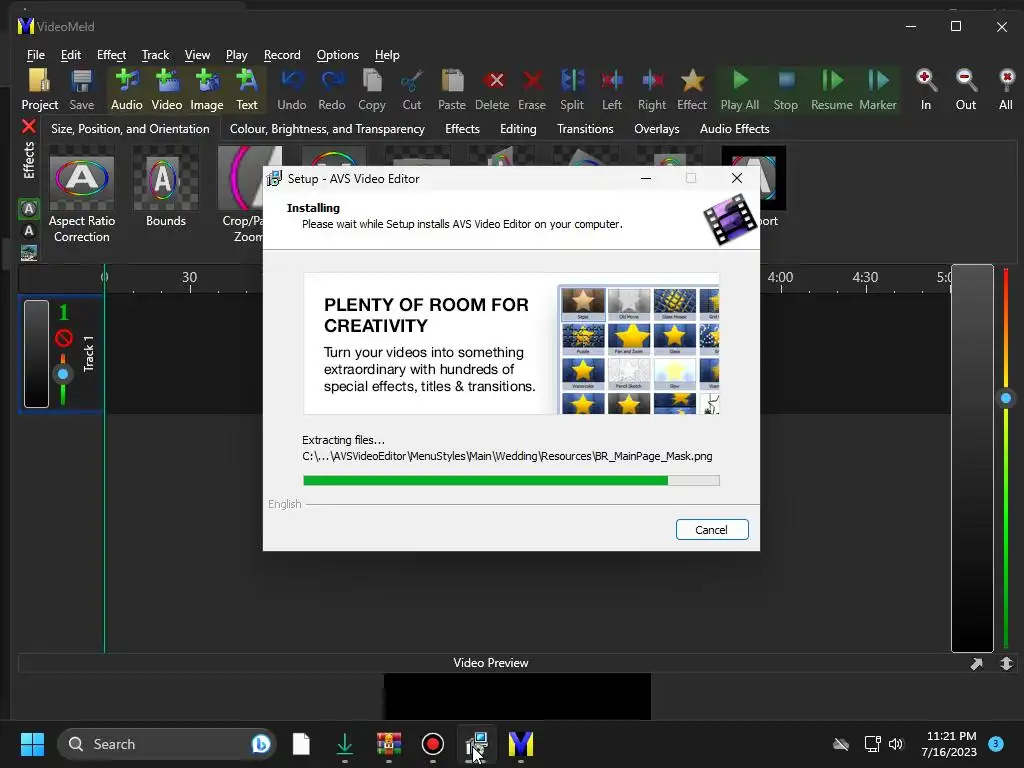Switch to the Editing tab
Screen dimensions: 1024x768
point(519,129)
